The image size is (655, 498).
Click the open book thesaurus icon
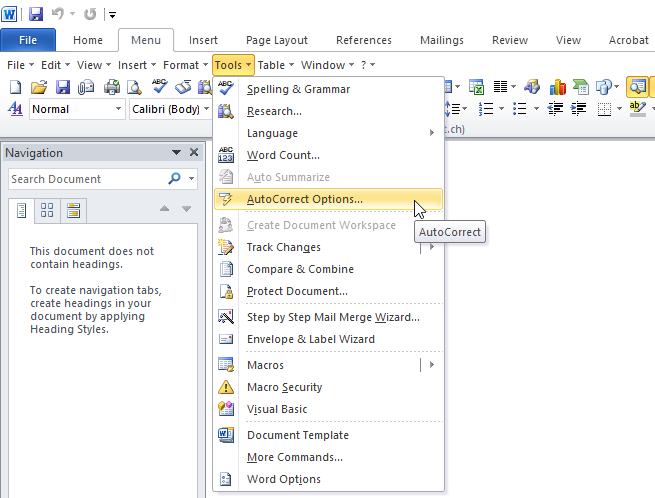183,87
